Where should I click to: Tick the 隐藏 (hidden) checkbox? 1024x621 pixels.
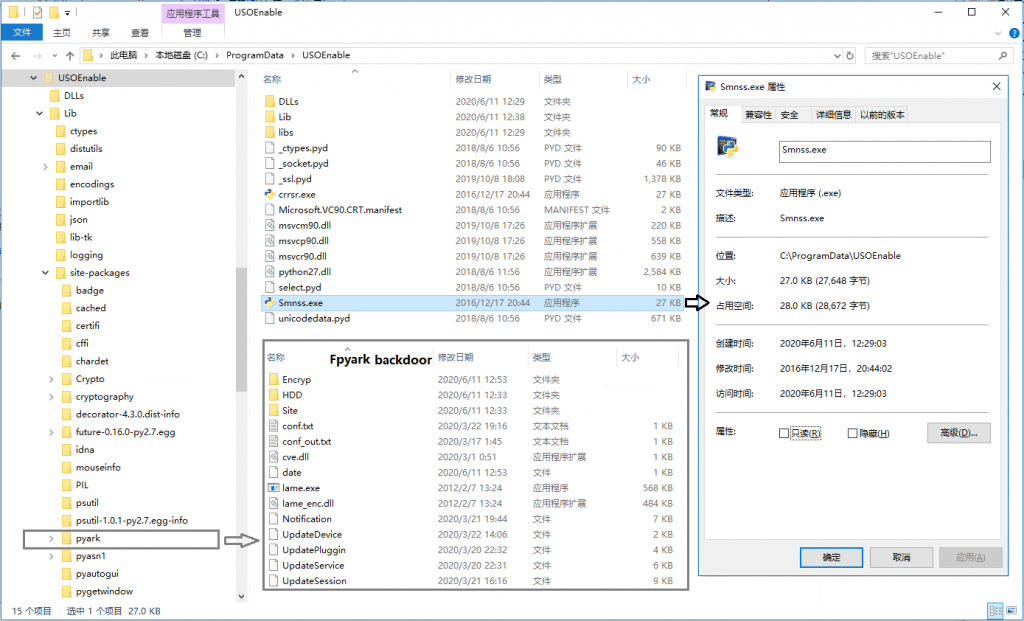click(x=852, y=433)
